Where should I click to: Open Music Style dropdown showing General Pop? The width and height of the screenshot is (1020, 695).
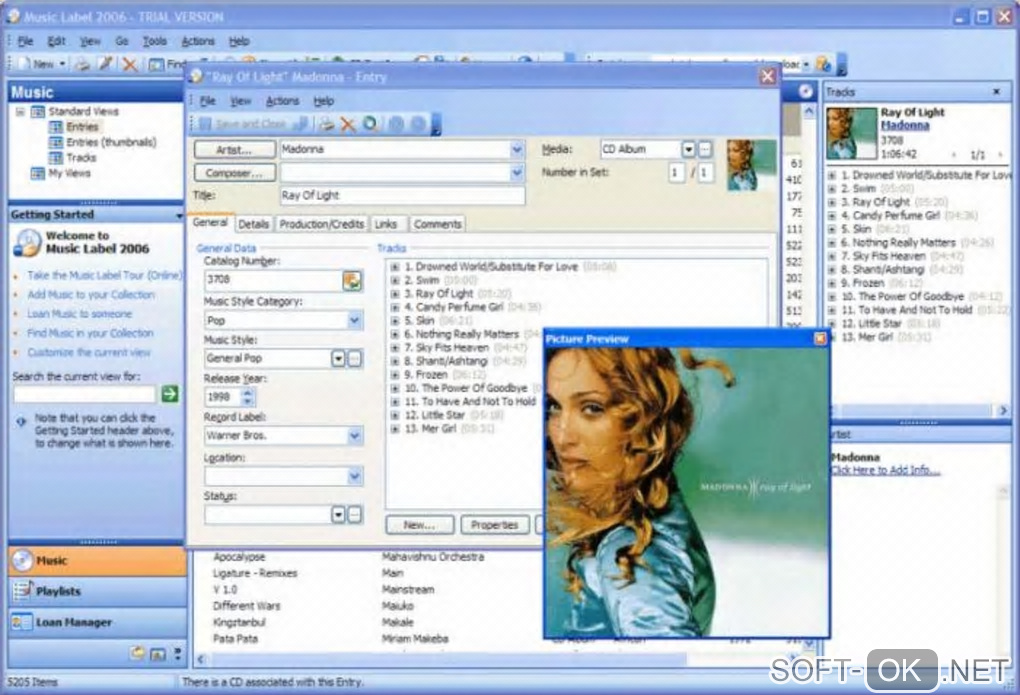point(338,359)
